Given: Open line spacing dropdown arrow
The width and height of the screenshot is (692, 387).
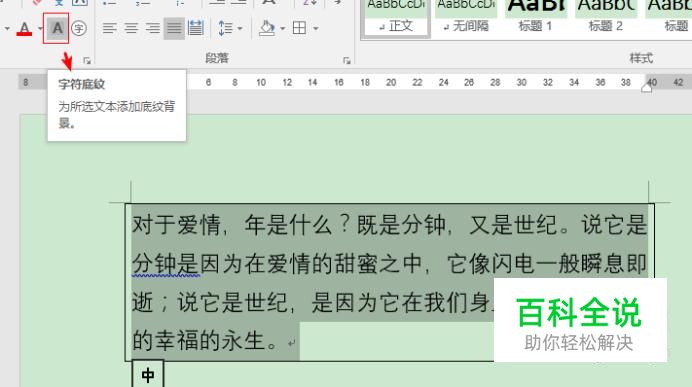Looking at the screenshot, I should coord(240,29).
